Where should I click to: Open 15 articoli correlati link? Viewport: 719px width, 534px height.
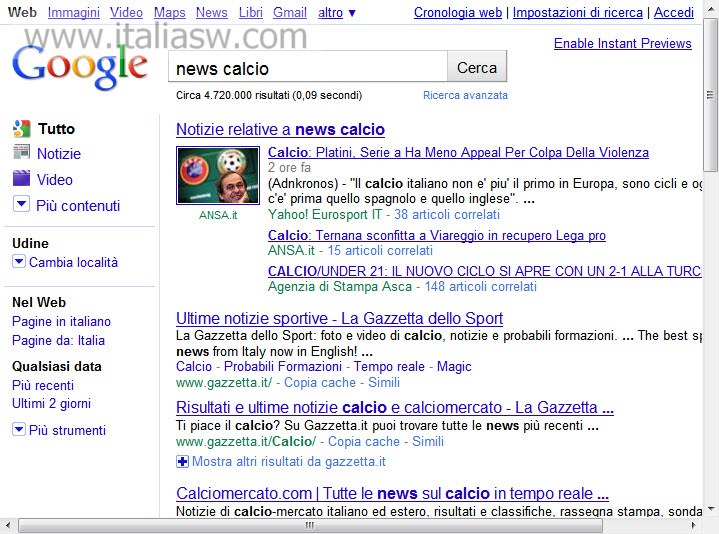point(380,250)
